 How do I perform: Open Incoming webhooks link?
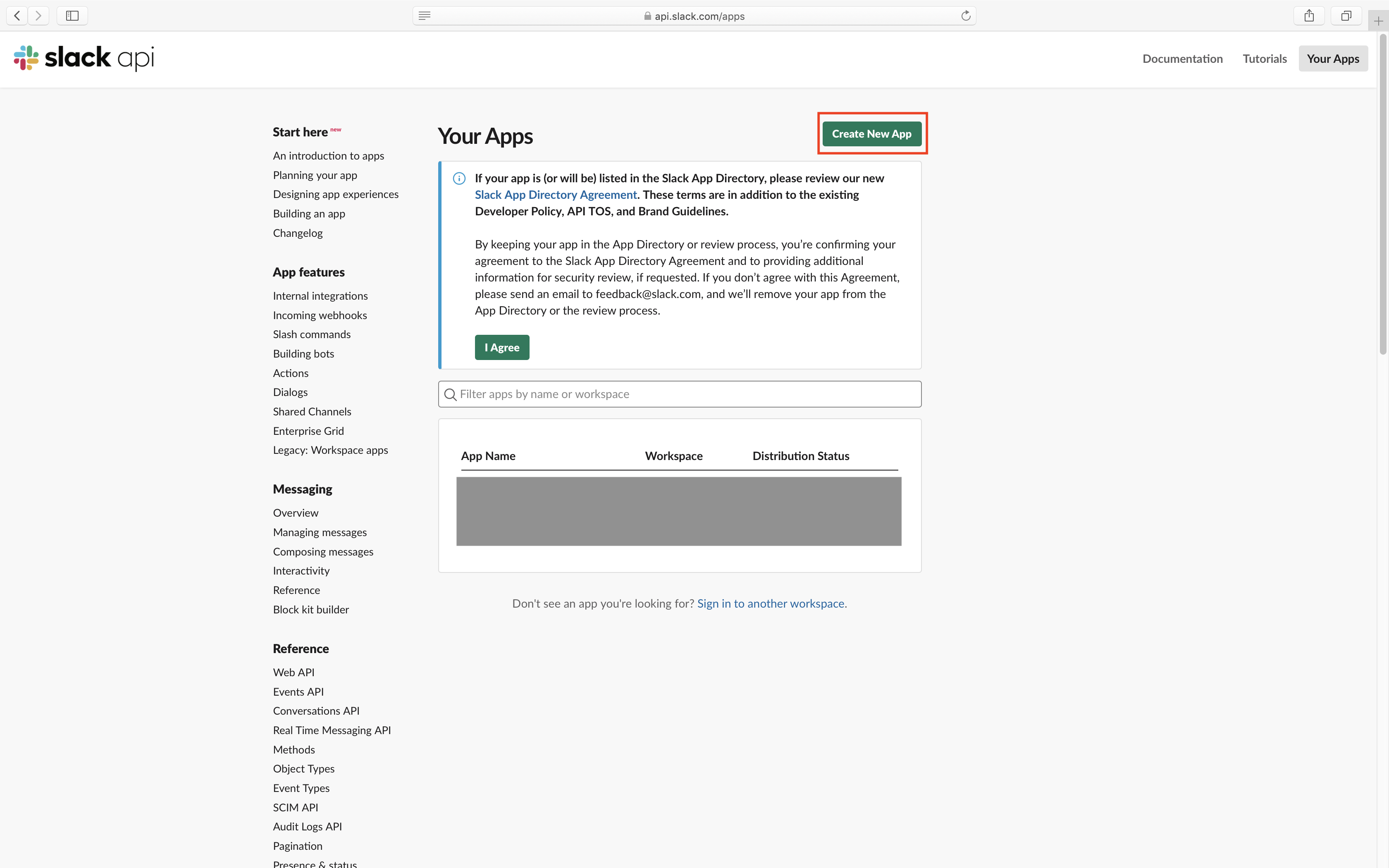pyautogui.click(x=320, y=315)
